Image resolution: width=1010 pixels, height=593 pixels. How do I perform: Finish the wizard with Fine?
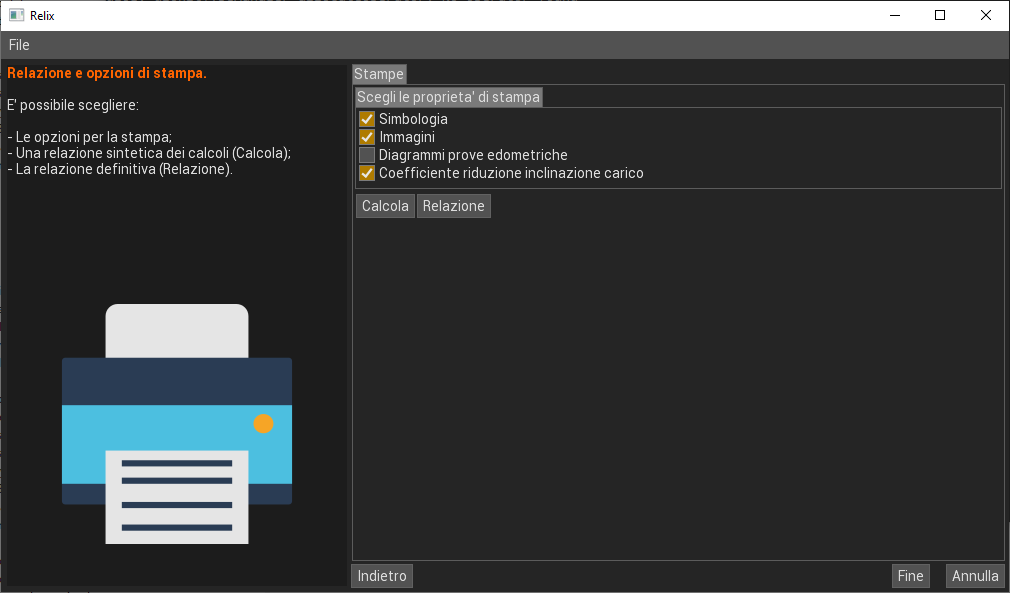click(910, 576)
